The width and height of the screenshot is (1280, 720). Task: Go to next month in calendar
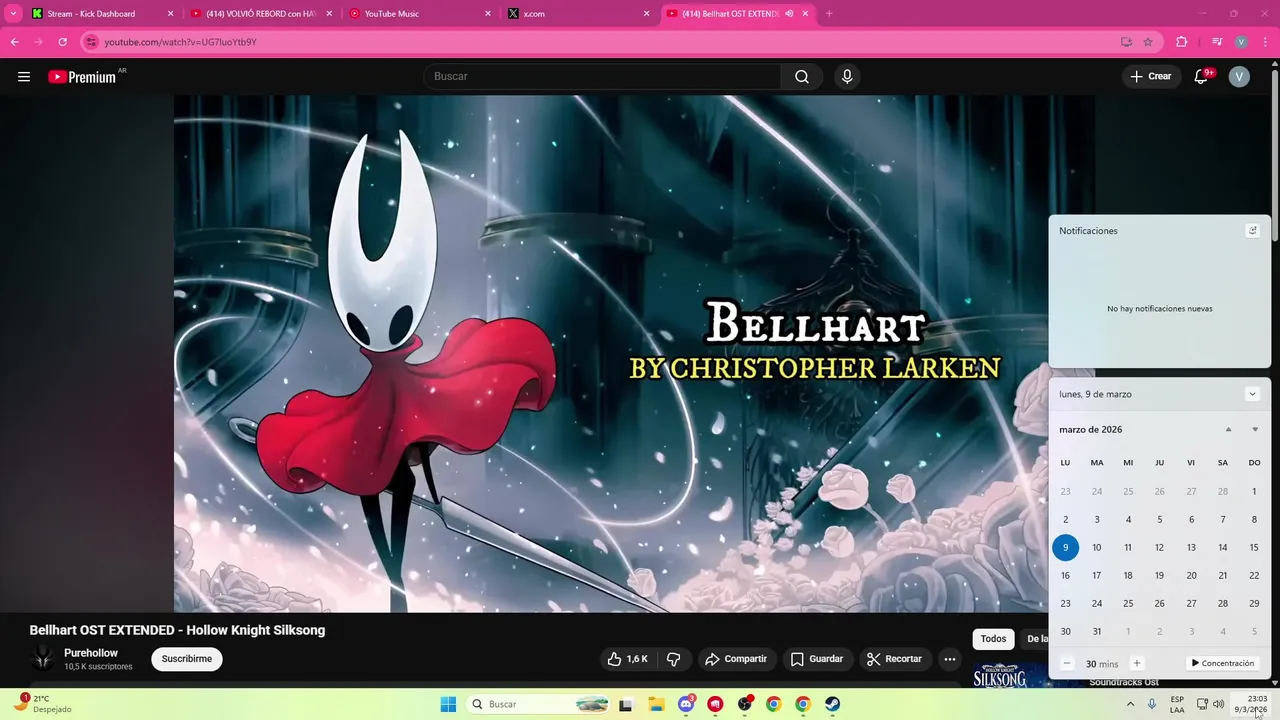click(1255, 430)
